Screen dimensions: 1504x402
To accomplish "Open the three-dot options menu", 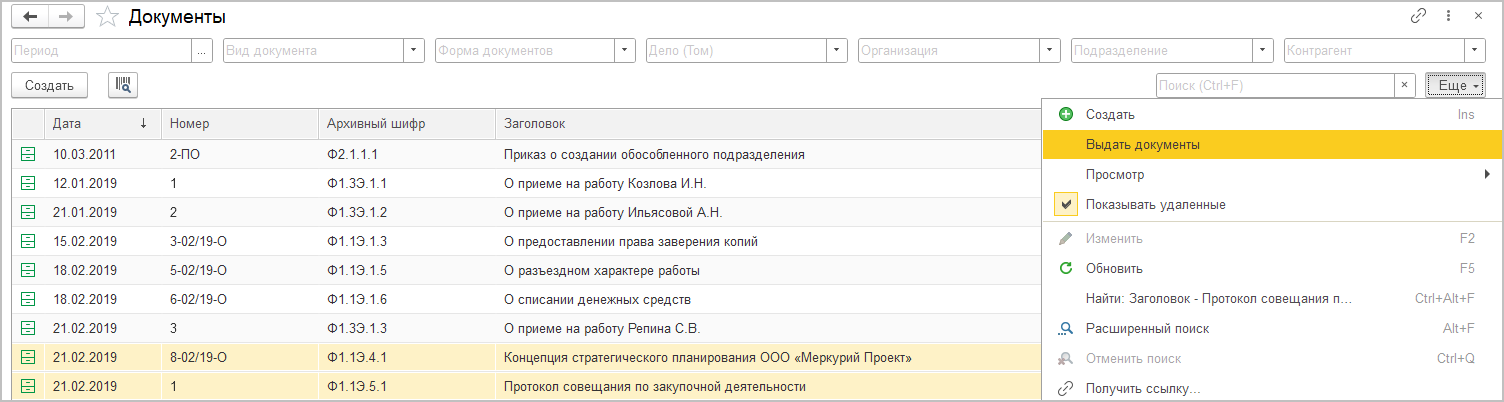I will coord(1448,16).
